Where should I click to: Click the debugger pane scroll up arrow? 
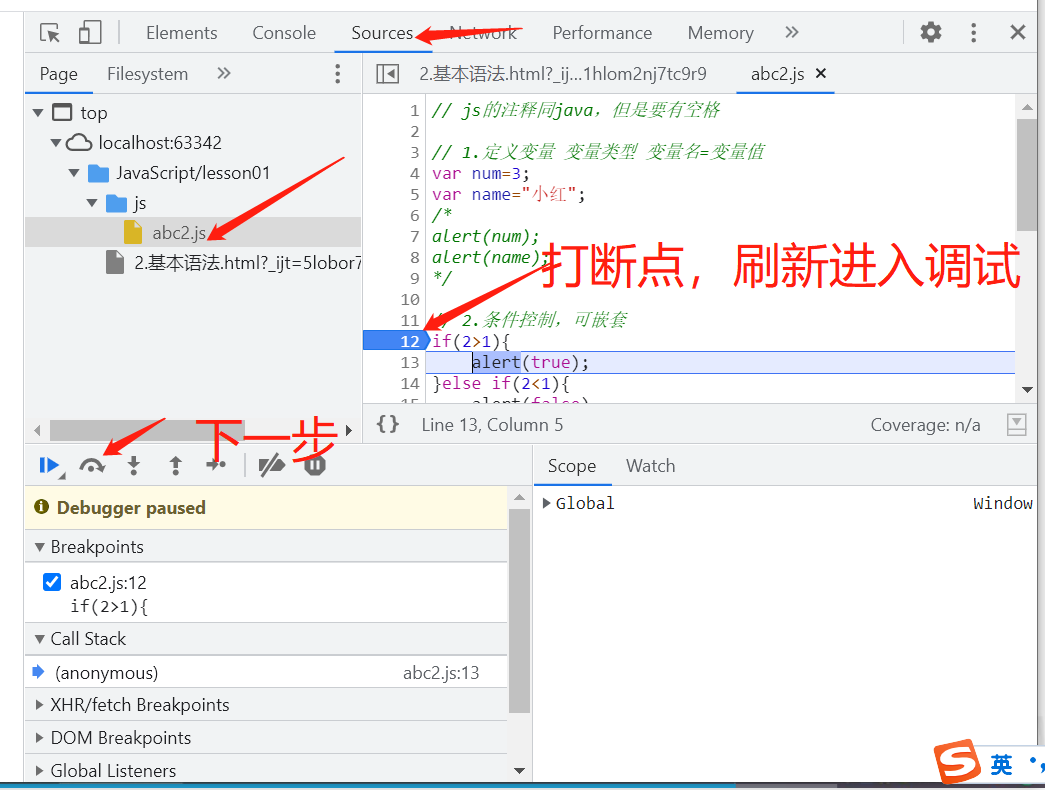click(520, 498)
